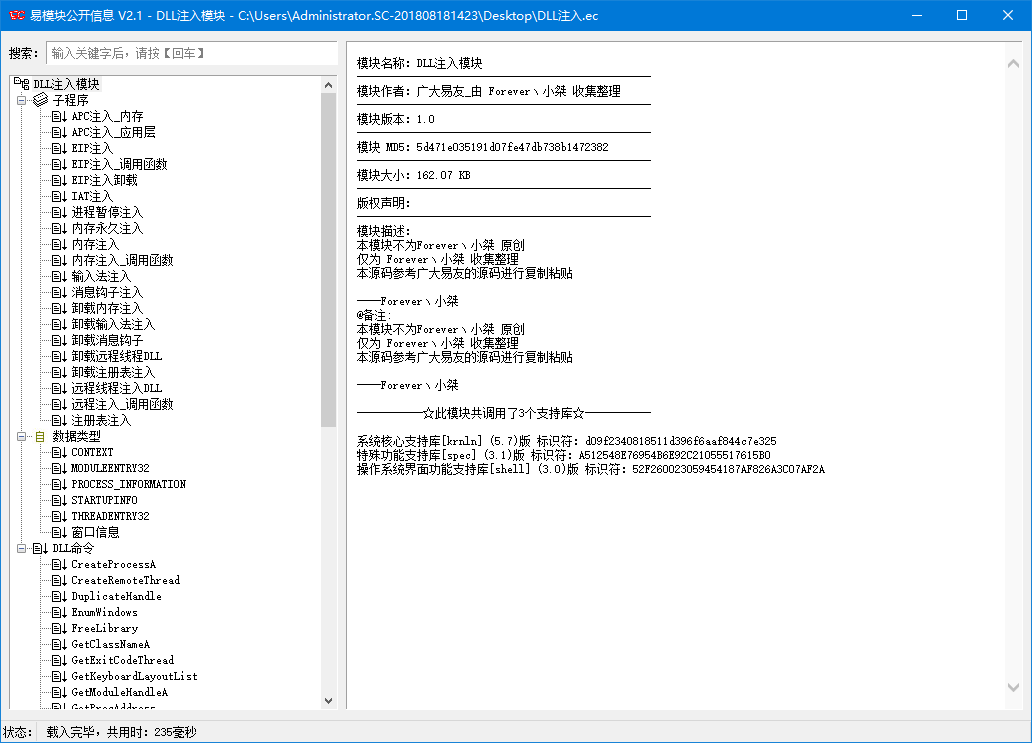Collapse the 子程序 branch

pyautogui.click(x=20, y=100)
